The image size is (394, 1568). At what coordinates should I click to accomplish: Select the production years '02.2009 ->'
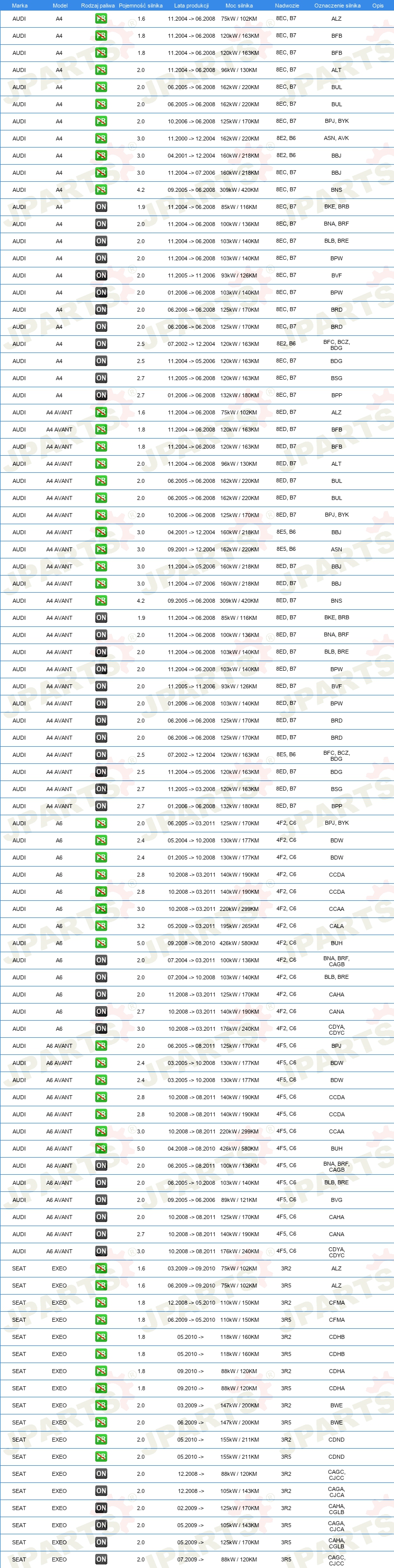tap(191, 1509)
